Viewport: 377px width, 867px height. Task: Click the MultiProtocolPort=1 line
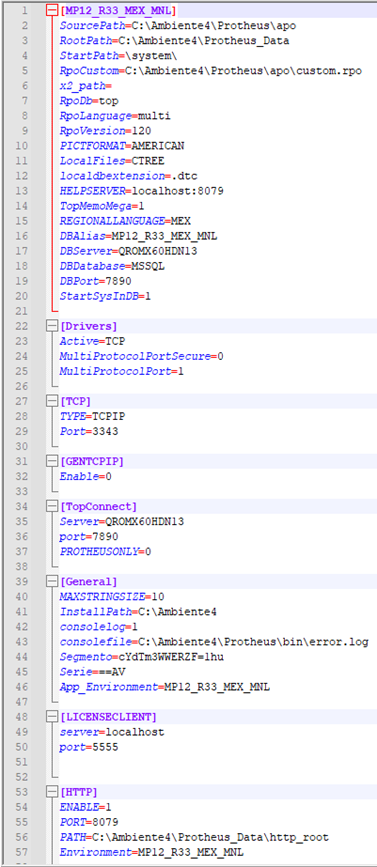pyautogui.click(x=122, y=371)
